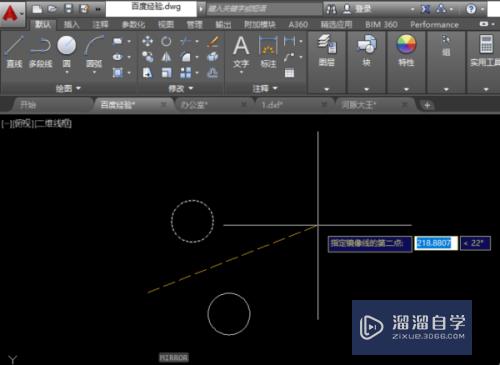This screenshot has height=365, width=500.
Task: Activate the Mirror tool in Modify panel
Action: pyautogui.click(x=166, y=57)
